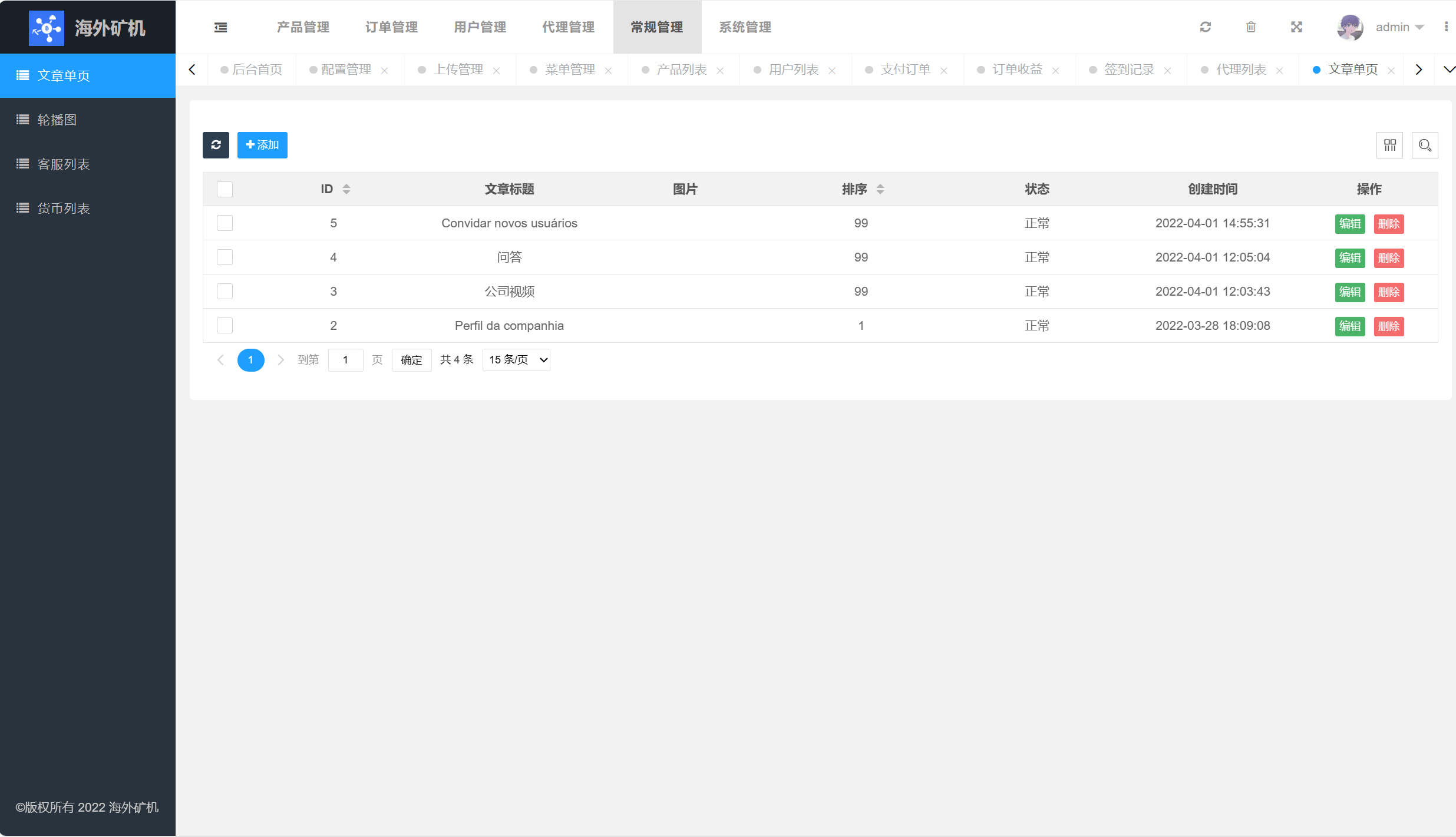The image size is (1456, 837).
Task: Refresh the table with the dark reload button
Action: coord(216,145)
